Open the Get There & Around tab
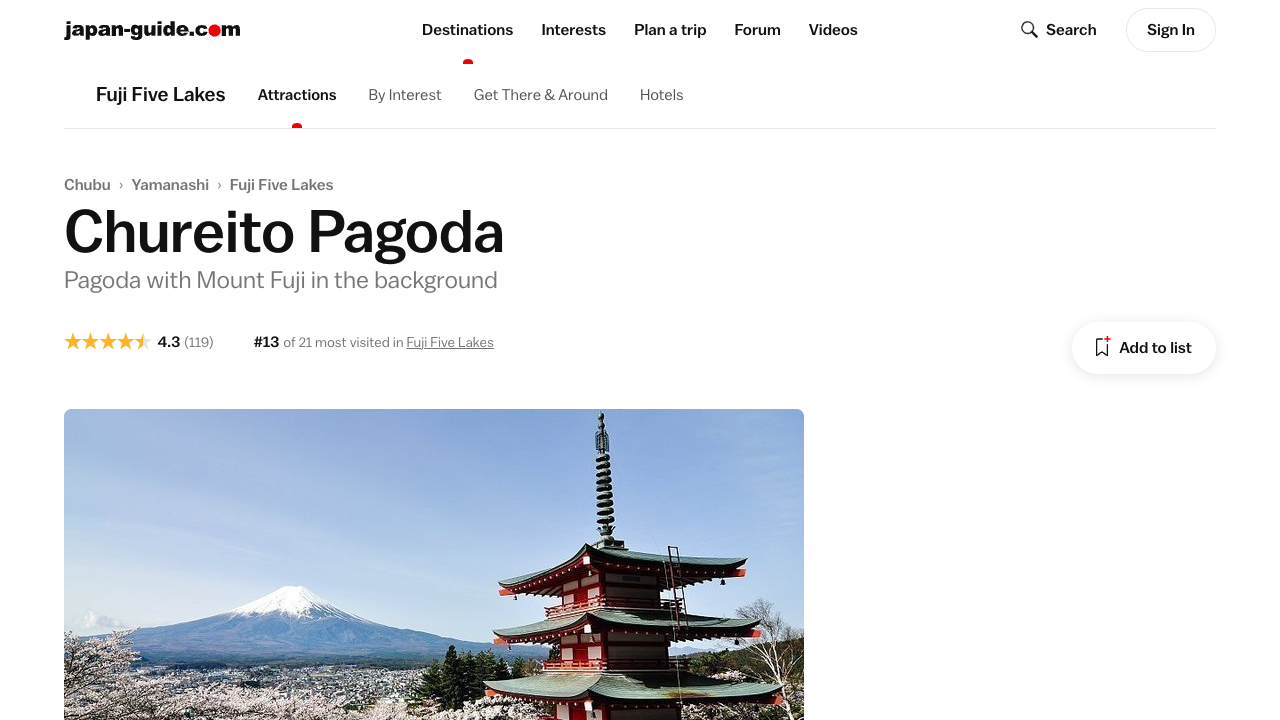 (541, 95)
